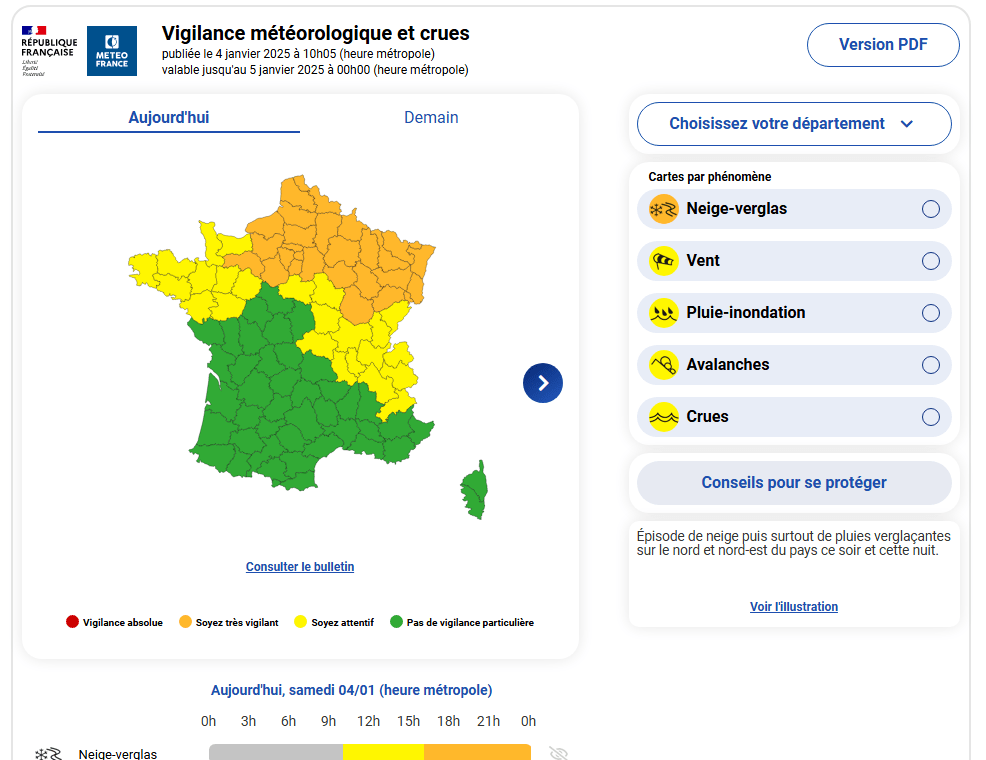Viewport: 986px width, 760px height.
Task: Click the Pluie-inondation rain icon
Action: pyautogui.click(x=664, y=313)
